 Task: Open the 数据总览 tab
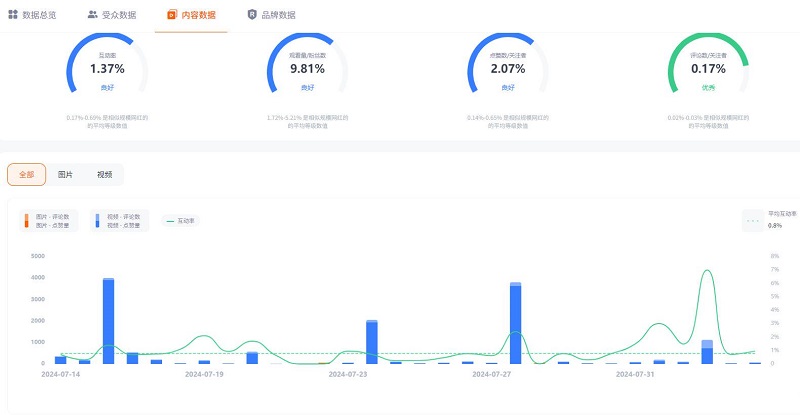[39, 15]
